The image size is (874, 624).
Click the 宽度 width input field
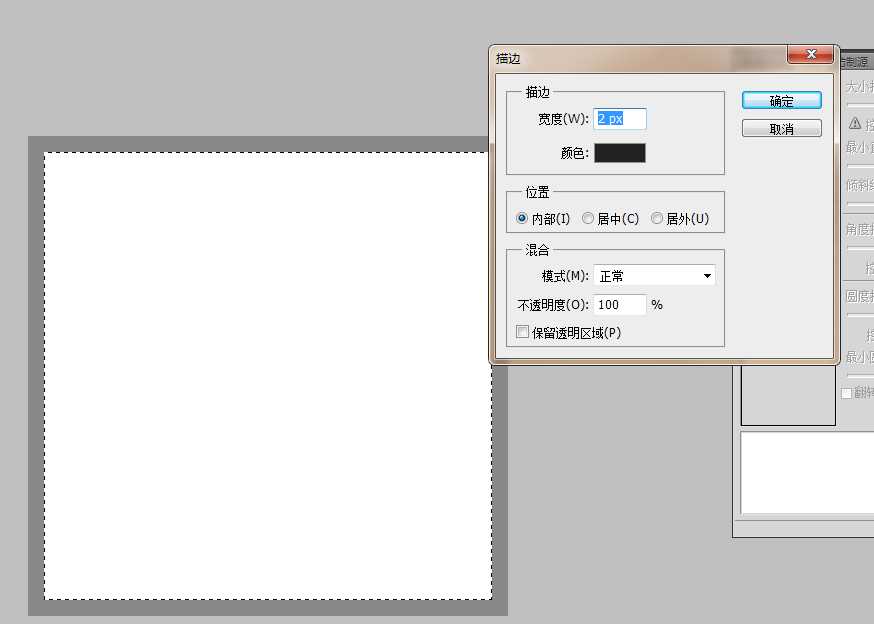[x=620, y=118]
